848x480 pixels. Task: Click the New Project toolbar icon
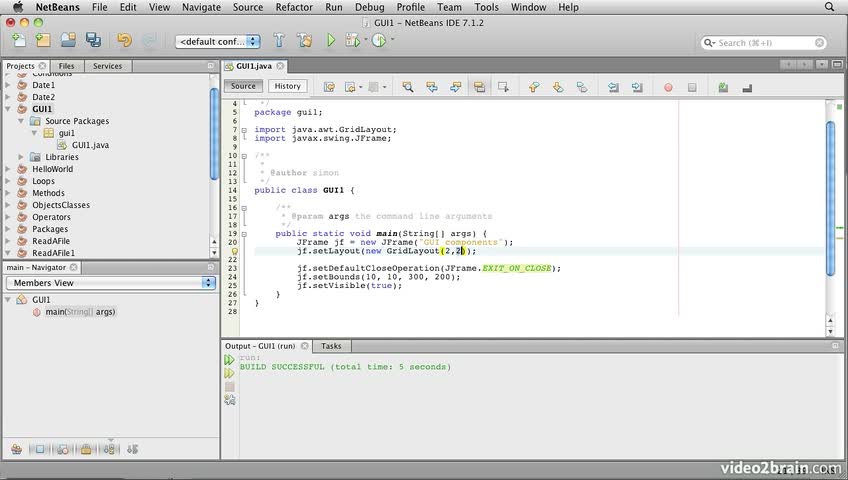[43, 41]
